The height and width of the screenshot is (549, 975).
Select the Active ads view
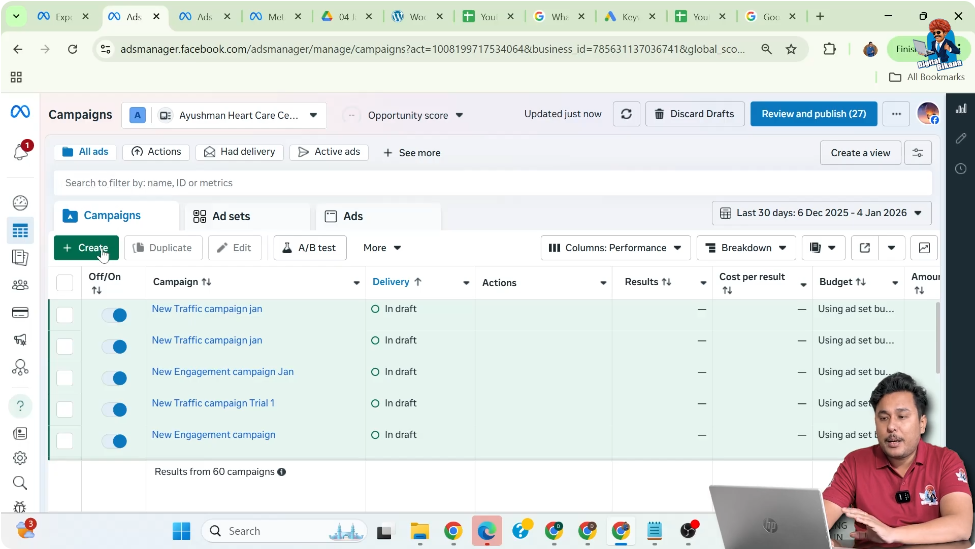(x=329, y=152)
